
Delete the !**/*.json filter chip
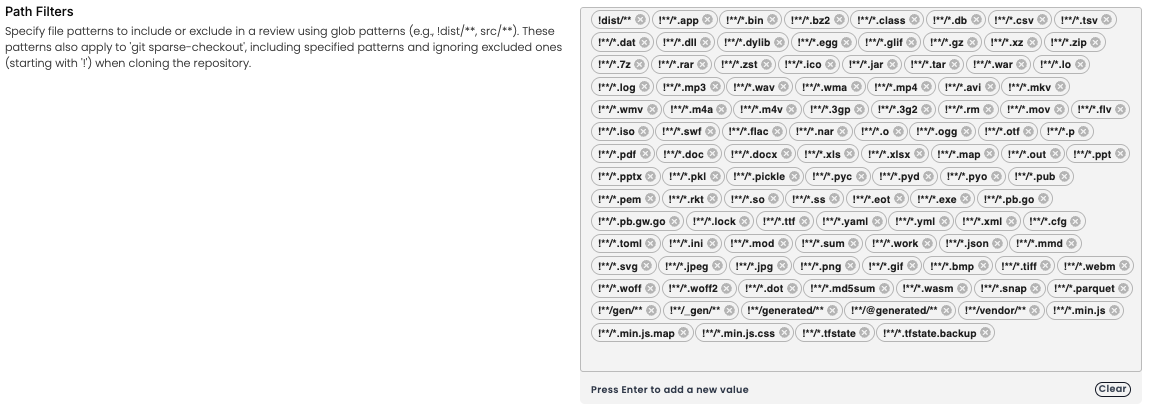pos(999,243)
